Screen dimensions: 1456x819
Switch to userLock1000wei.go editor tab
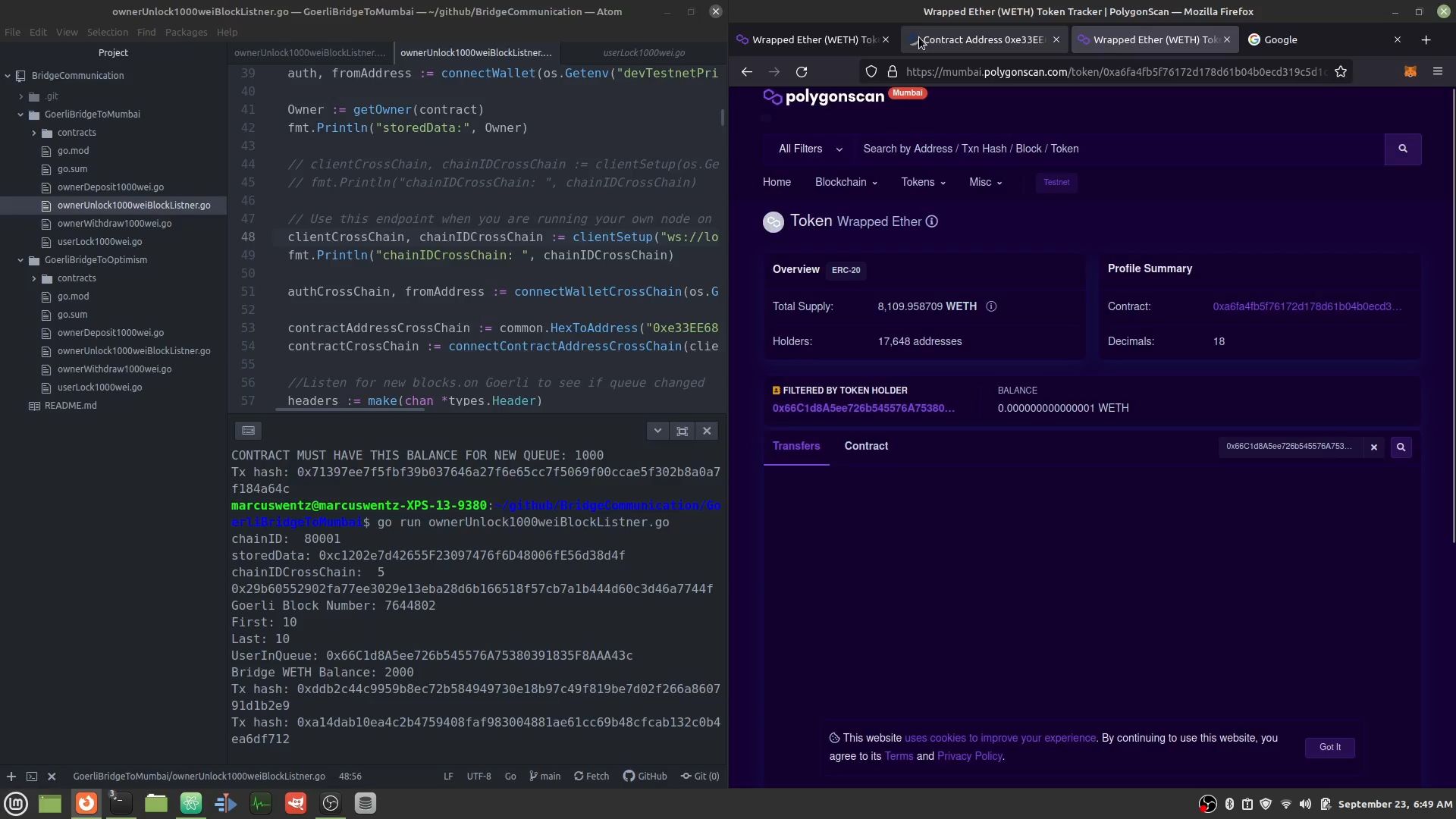coord(644,52)
